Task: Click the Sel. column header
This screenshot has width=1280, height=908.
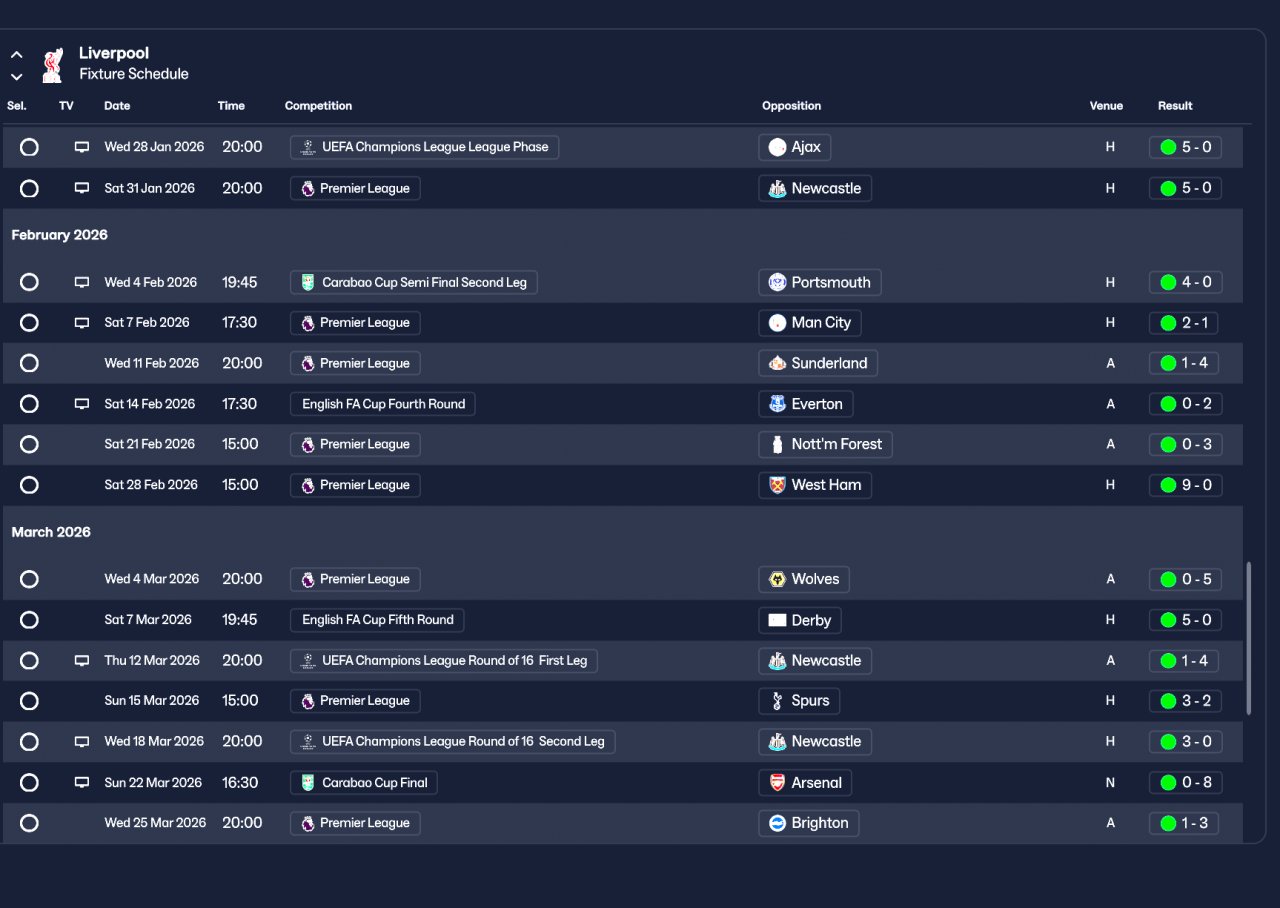Action: [x=17, y=106]
